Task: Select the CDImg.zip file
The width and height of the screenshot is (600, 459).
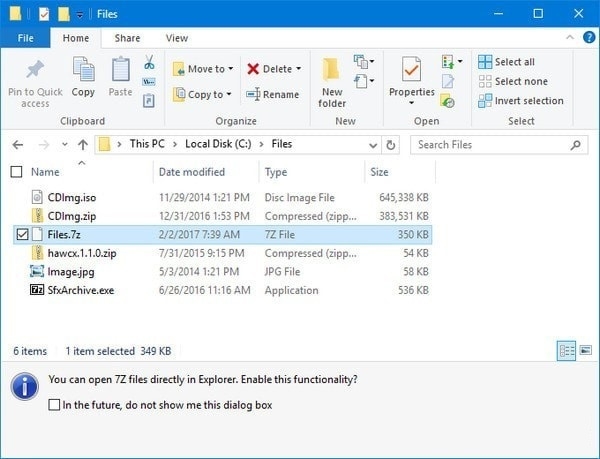Action: (x=223, y=216)
